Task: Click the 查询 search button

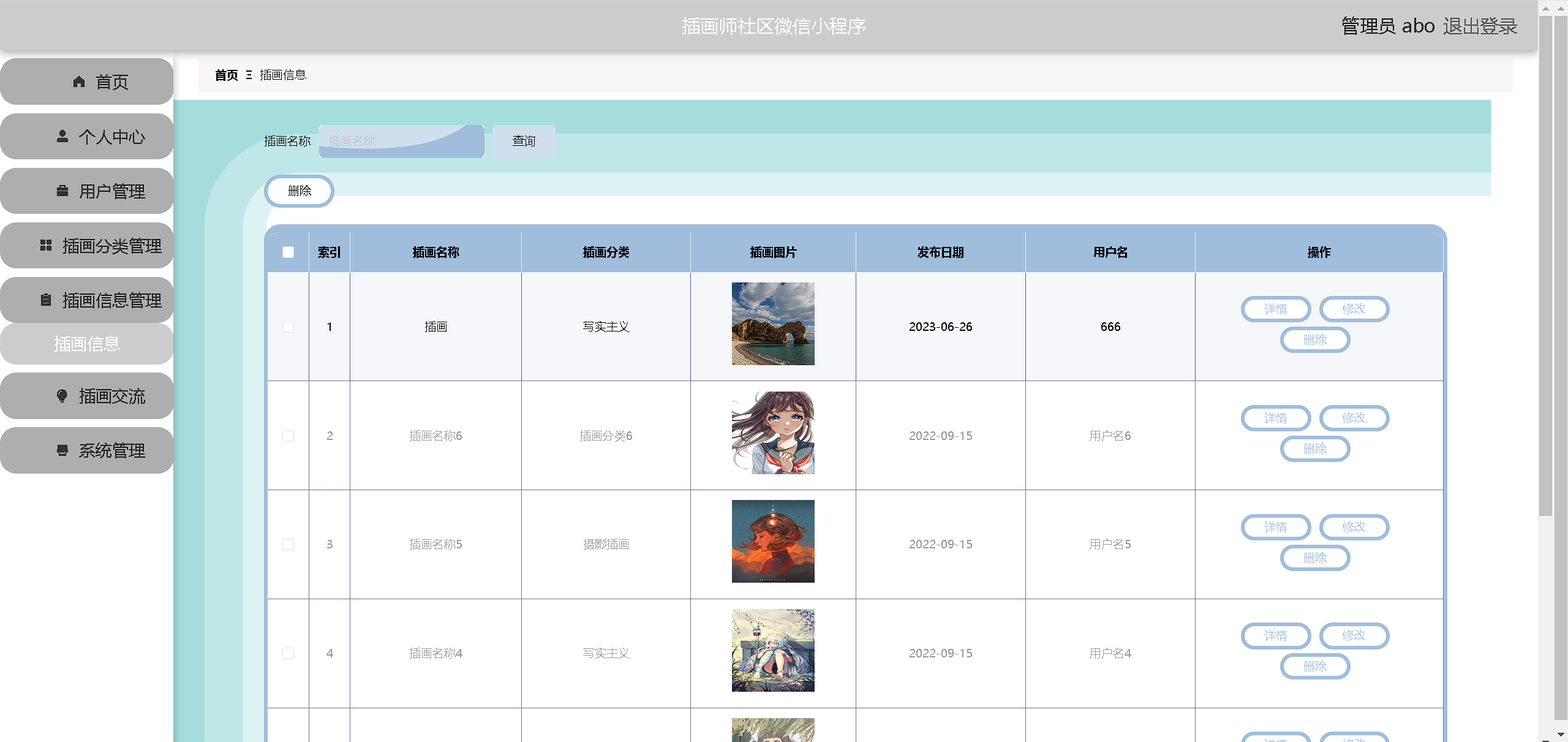Action: [x=524, y=141]
